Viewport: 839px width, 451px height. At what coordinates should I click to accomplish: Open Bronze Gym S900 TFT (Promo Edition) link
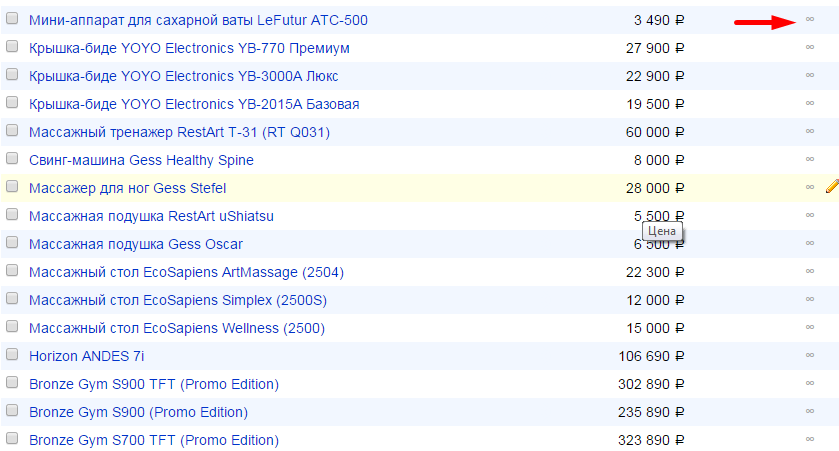[x=154, y=384]
